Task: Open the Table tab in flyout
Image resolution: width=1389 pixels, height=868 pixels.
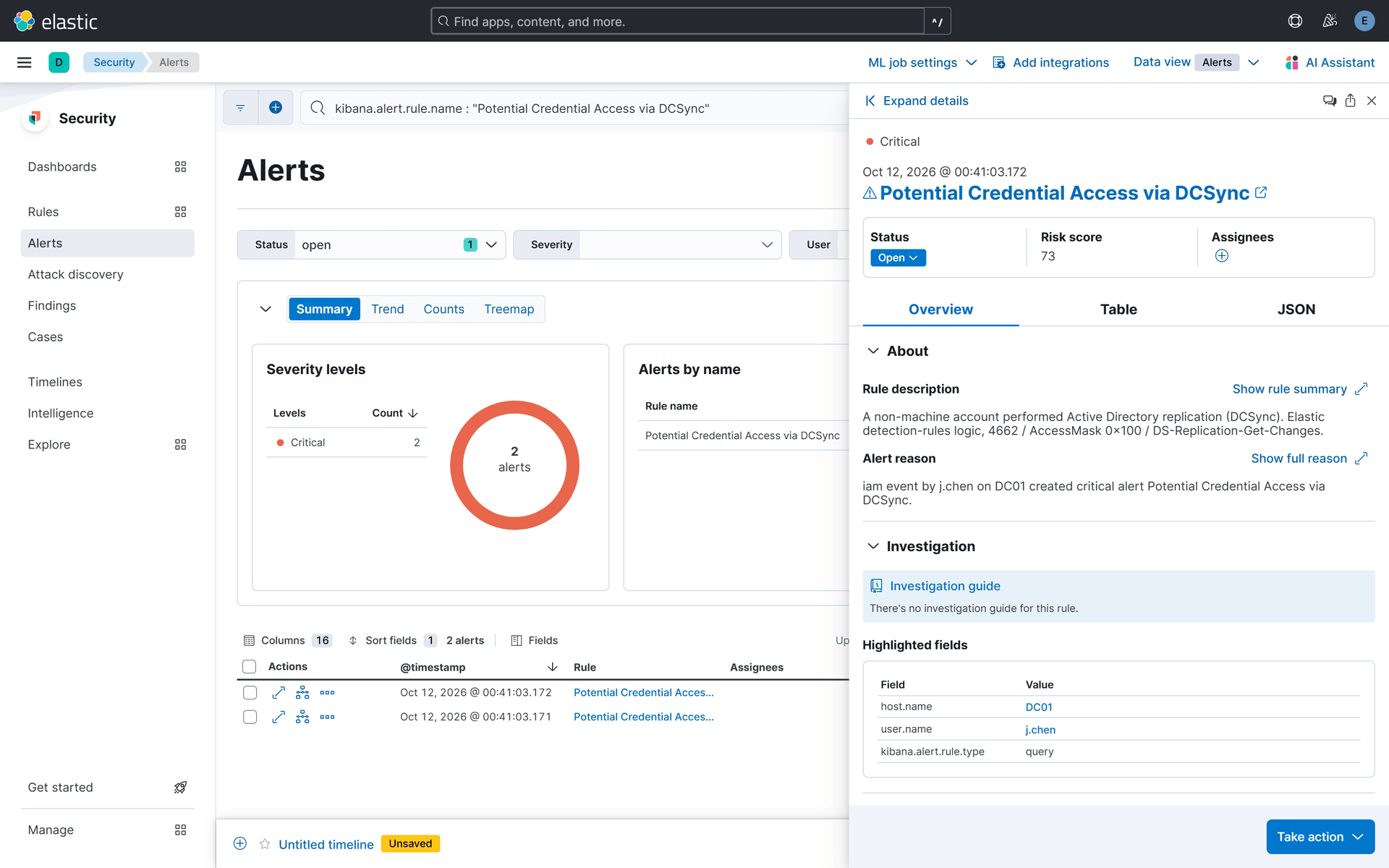Action: point(1118,310)
